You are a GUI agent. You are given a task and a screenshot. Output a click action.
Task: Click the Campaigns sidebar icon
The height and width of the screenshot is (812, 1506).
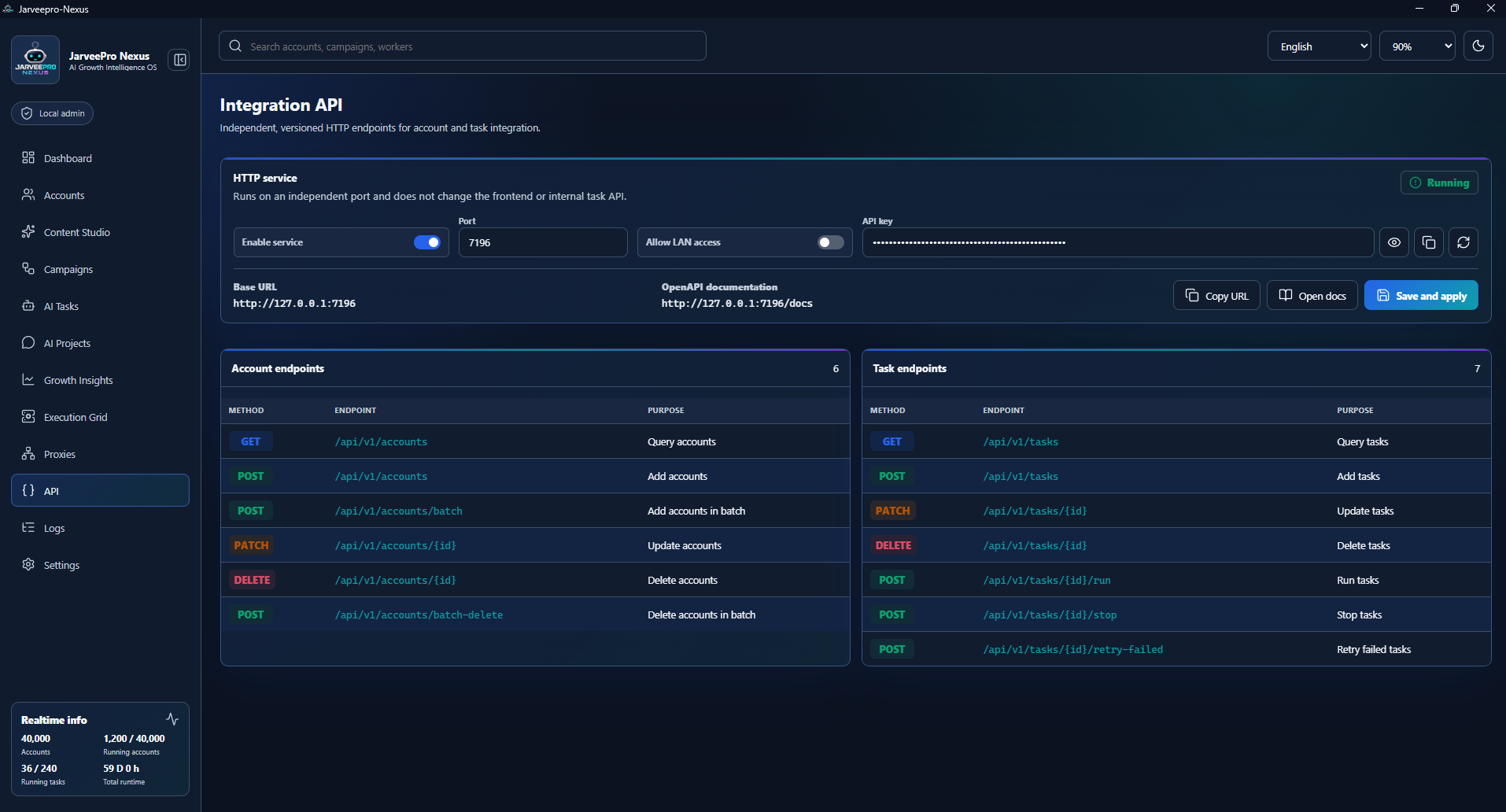click(x=28, y=268)
